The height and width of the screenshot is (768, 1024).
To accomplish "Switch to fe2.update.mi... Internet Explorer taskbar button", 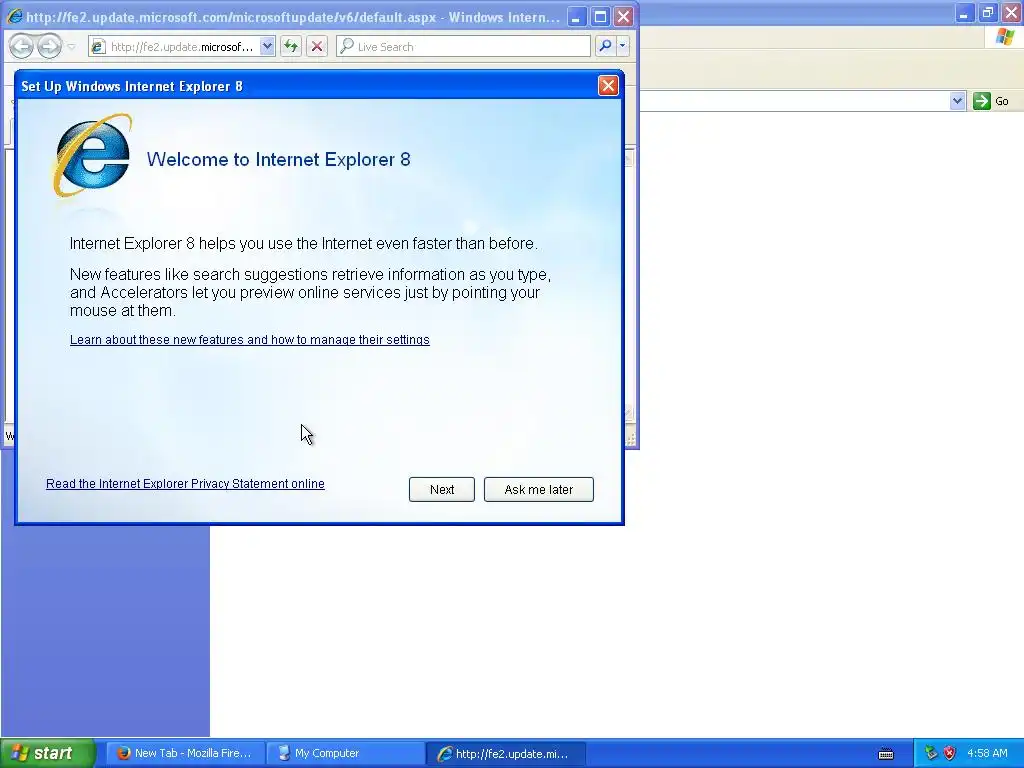I will (505, 753).
